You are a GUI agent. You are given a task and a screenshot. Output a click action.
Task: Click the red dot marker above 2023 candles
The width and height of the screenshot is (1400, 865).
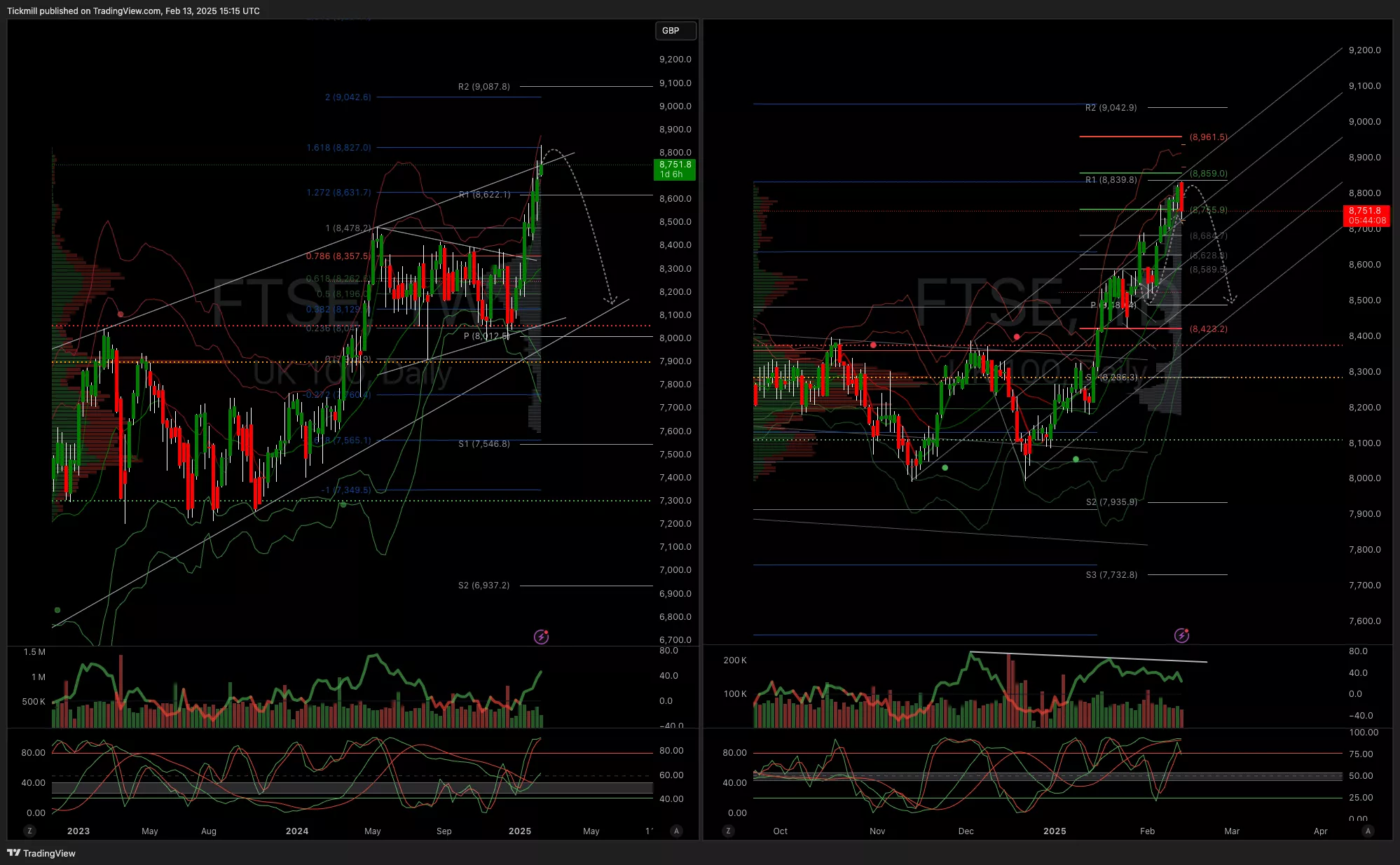pos(121,314)
